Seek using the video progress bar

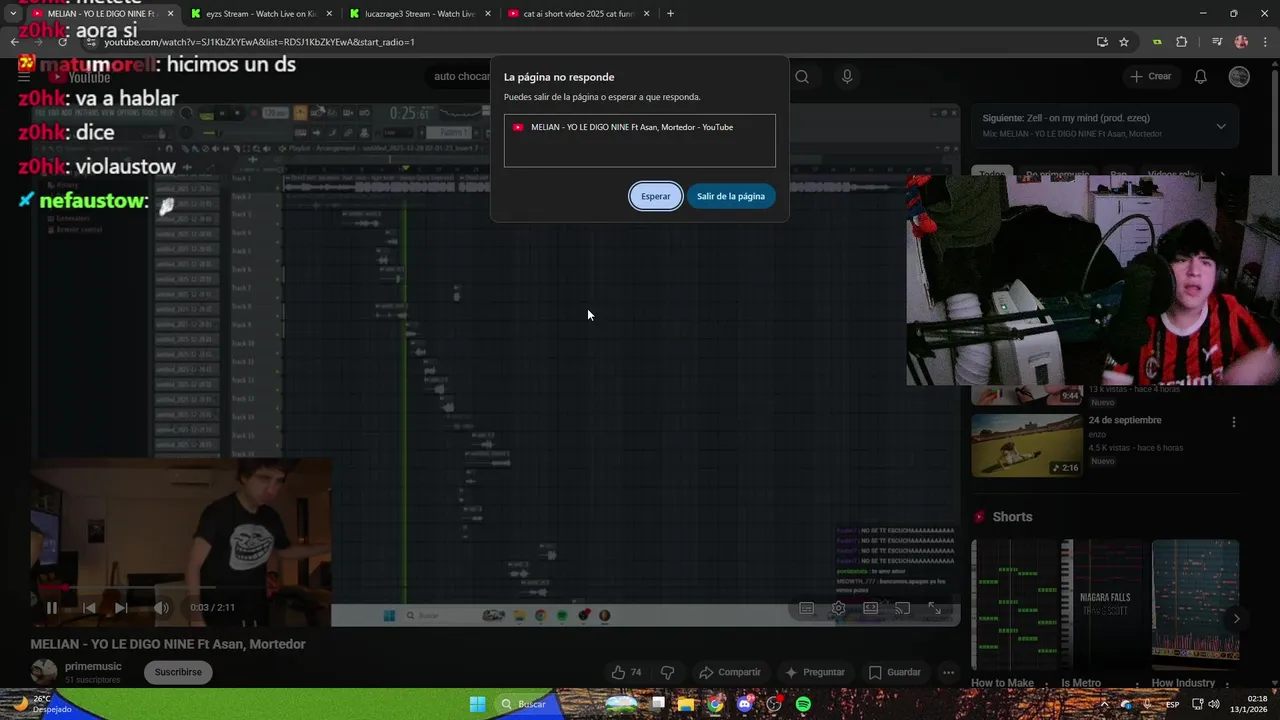click(495, 588)
